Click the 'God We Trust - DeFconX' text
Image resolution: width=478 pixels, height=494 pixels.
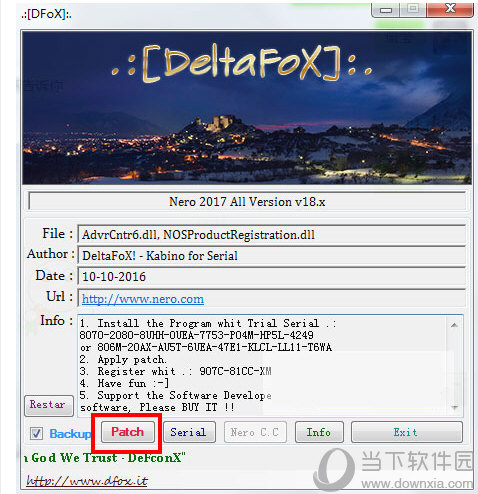104,458
